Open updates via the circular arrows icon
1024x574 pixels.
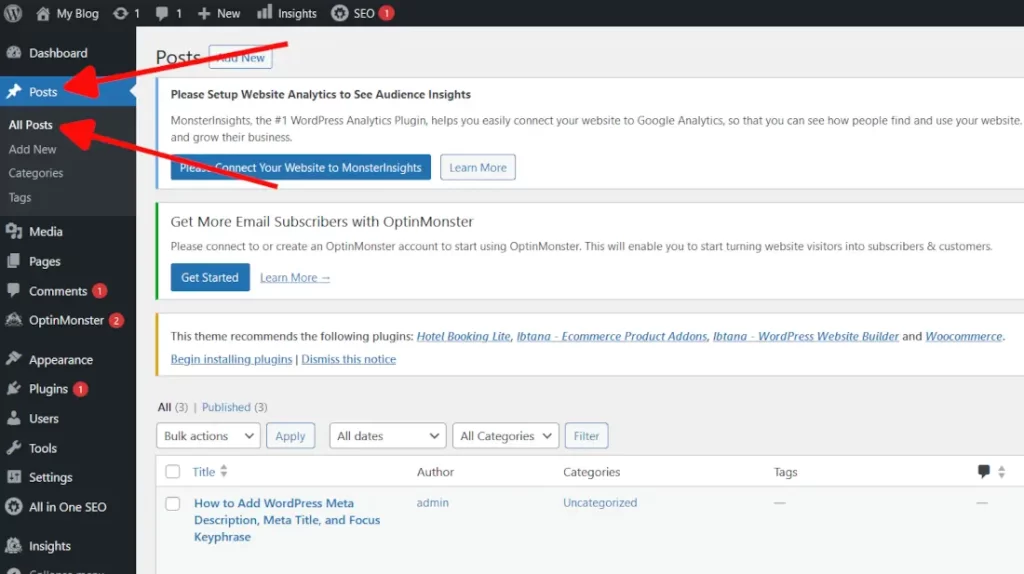(120, 13)
